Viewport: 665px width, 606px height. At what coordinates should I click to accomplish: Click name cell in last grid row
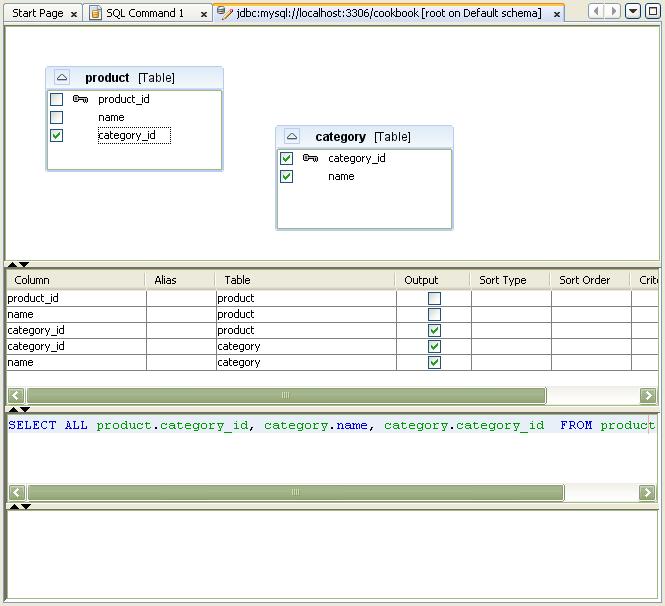coord(76,363)
